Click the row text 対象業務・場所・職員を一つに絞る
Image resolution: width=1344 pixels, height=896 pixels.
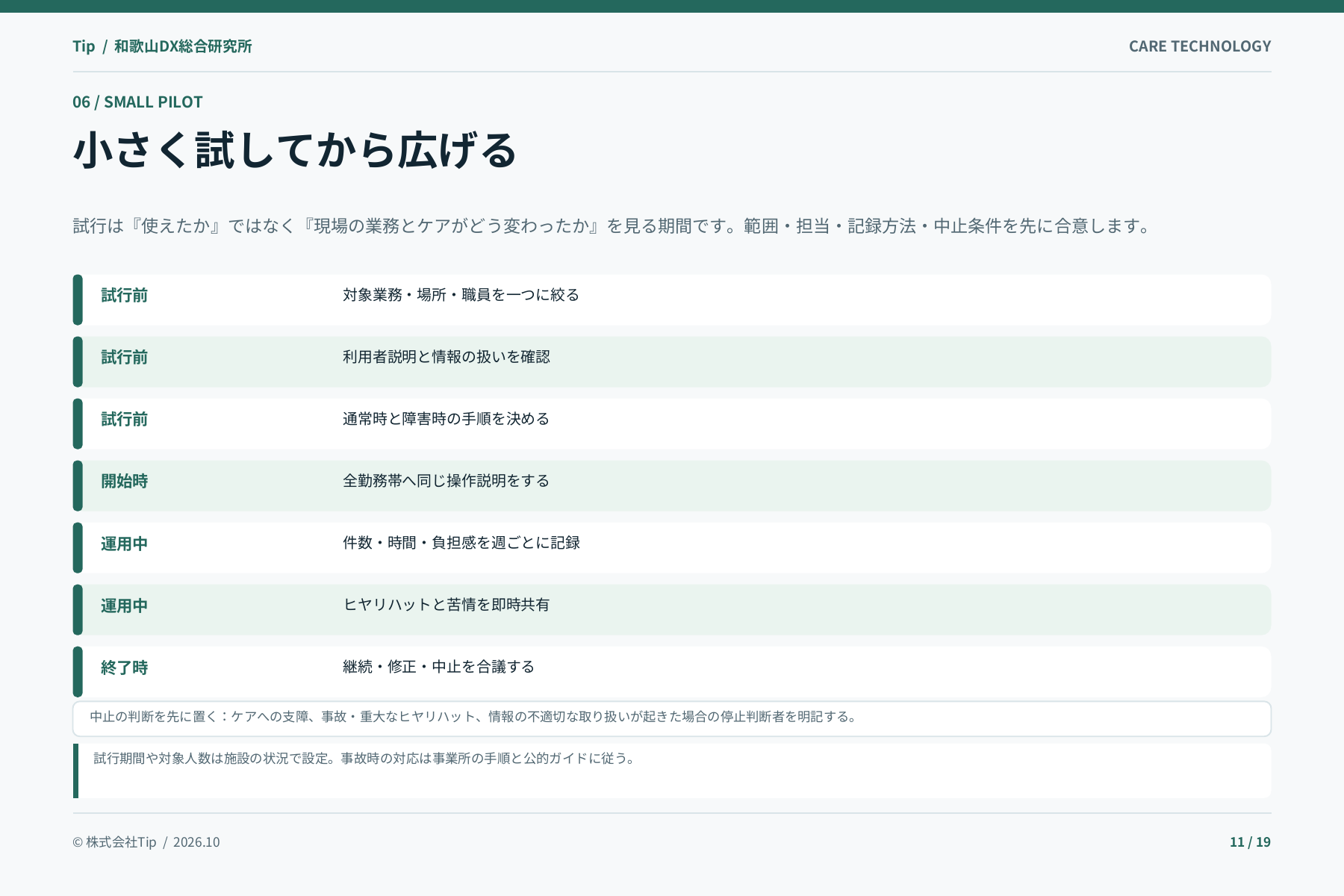[461, 295]
